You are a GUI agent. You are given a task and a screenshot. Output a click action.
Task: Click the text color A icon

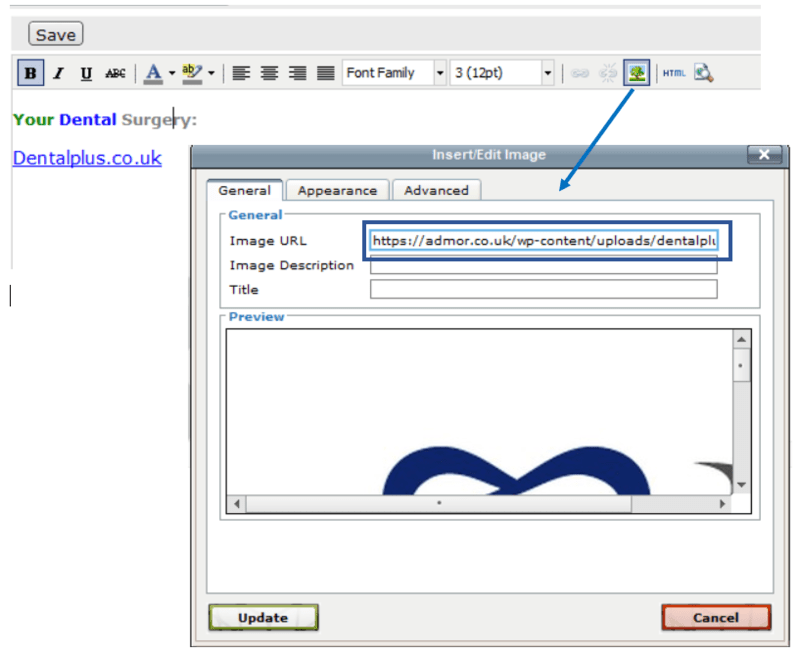point(152,73)
